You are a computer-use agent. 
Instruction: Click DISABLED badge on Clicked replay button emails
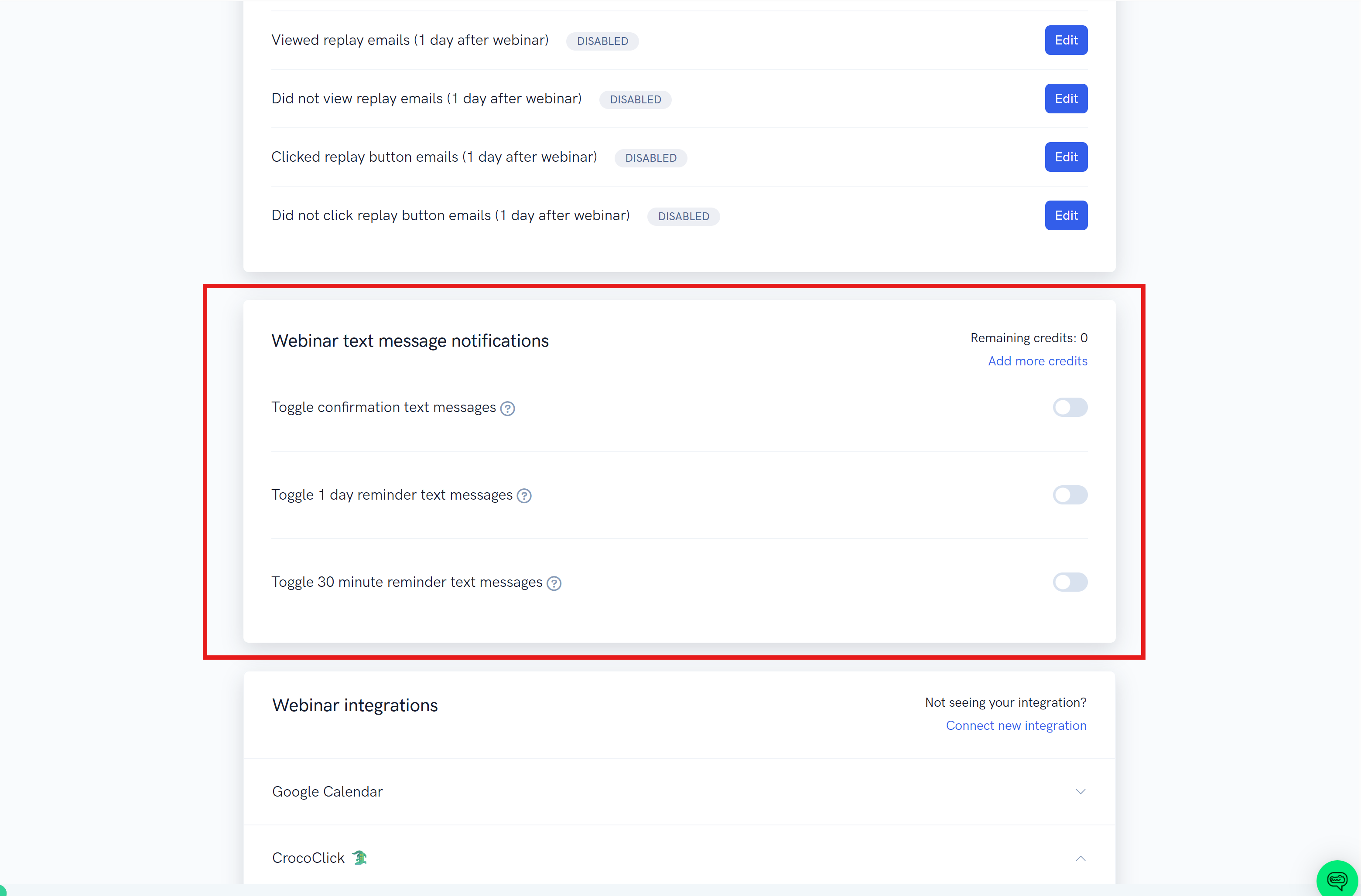click(x=650, y=158)
